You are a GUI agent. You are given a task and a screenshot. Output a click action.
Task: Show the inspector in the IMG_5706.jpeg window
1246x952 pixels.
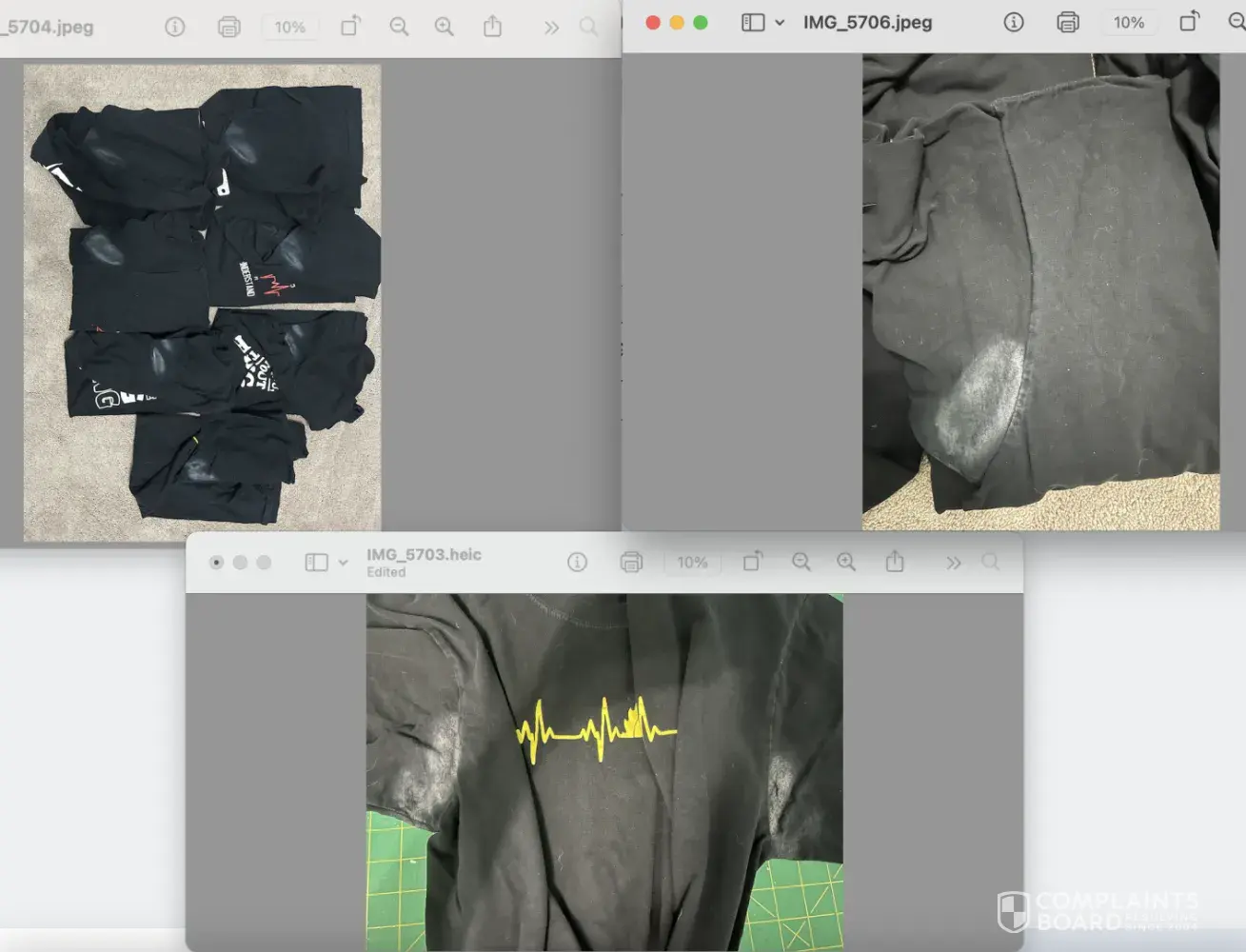point(1014,22)
